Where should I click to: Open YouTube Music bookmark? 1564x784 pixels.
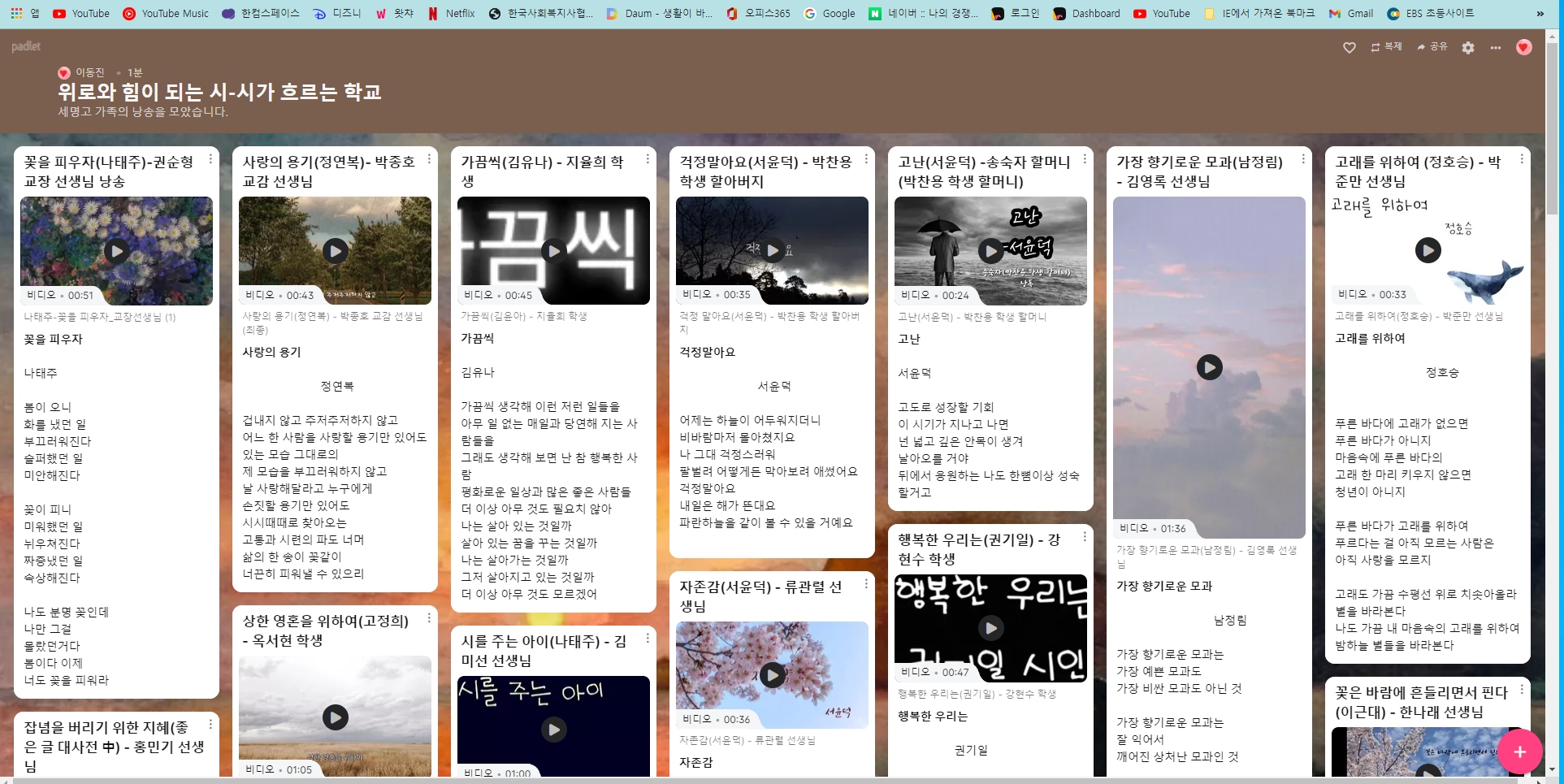pyautogui.click(x=166, y=13)
